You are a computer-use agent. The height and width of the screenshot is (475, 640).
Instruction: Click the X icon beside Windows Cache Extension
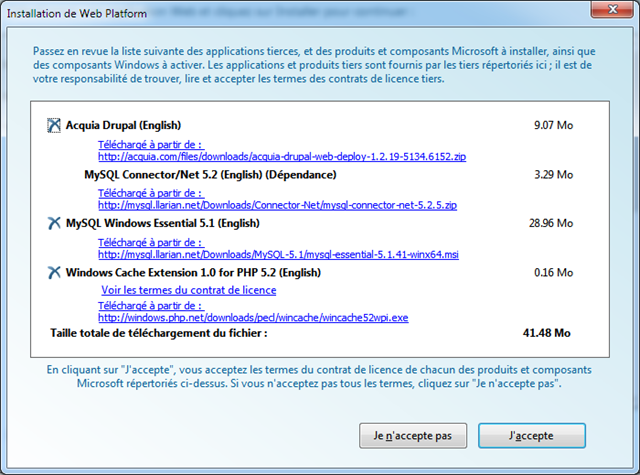coord(54,272)
